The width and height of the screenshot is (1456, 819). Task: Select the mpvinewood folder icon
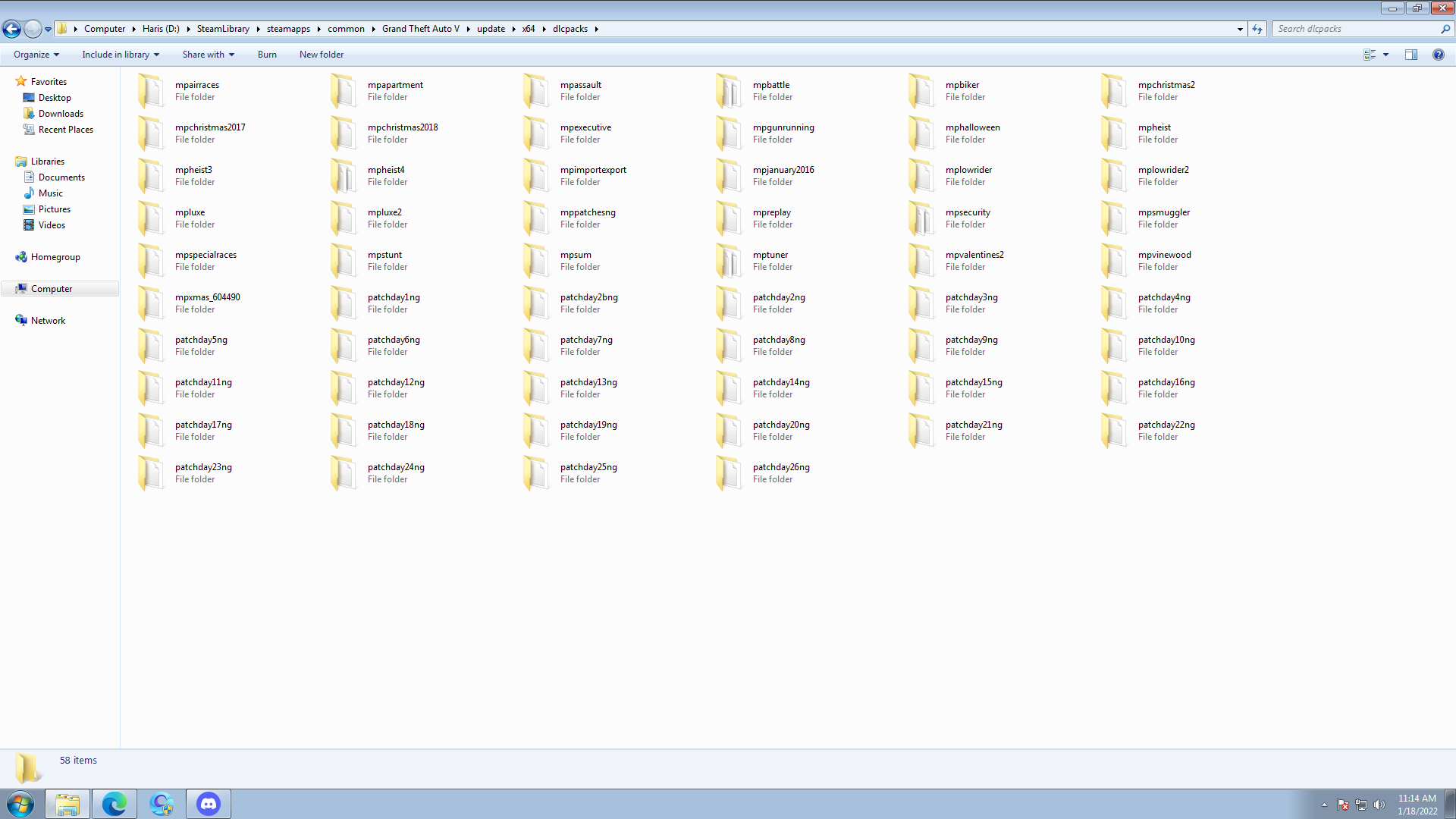(1114, 261)
